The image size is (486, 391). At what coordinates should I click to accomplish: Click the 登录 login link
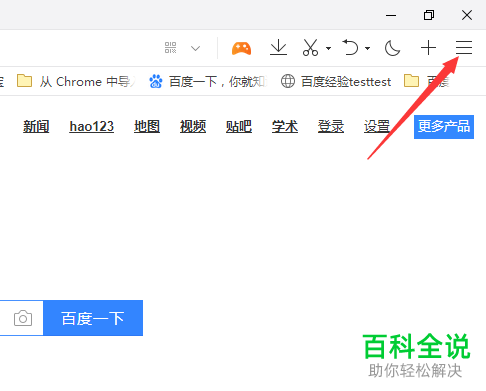pyautogui.click(x=331, y=127)
